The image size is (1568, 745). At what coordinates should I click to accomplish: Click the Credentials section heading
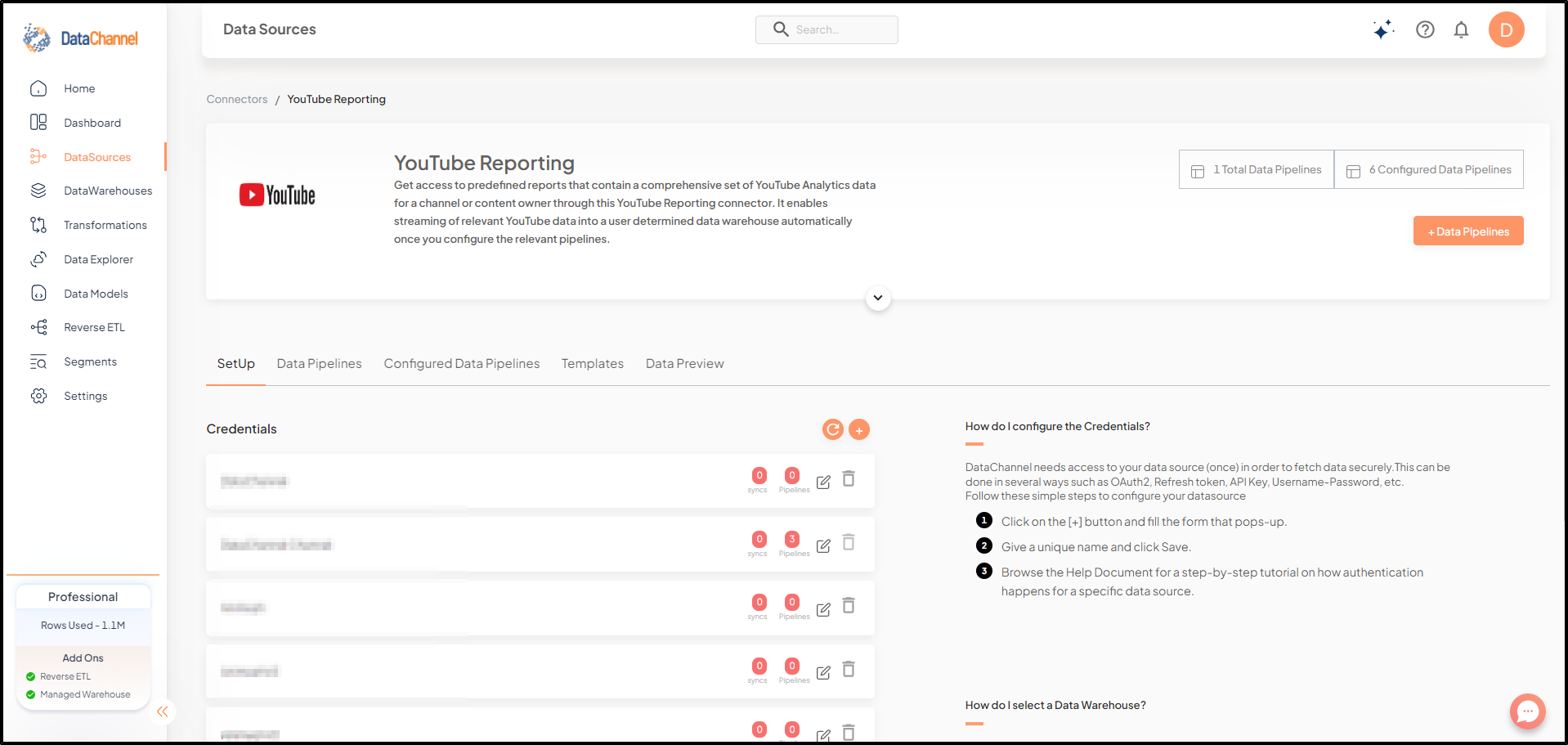(x=241, y=429)
